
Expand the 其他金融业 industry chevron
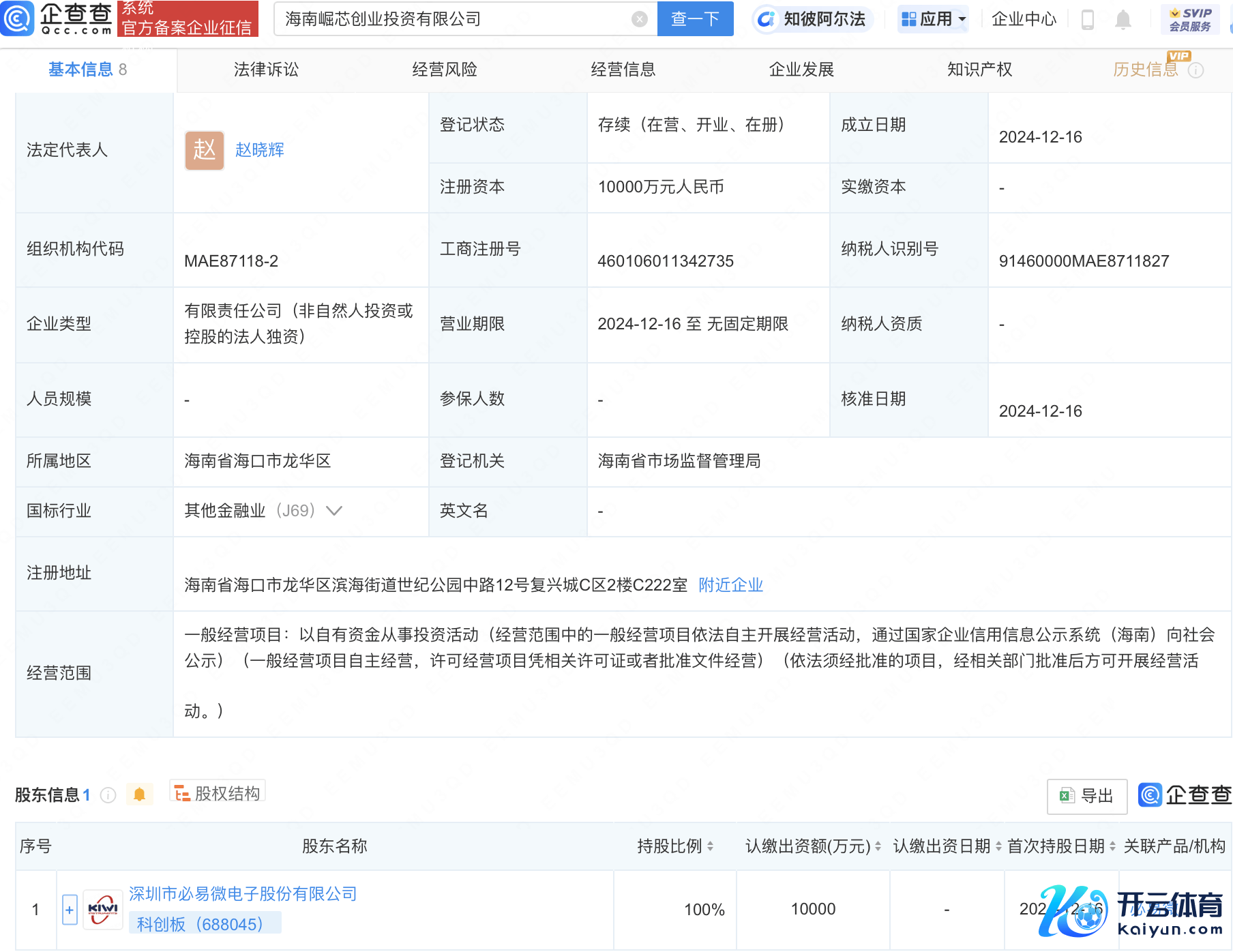click(x=334, y=511)
